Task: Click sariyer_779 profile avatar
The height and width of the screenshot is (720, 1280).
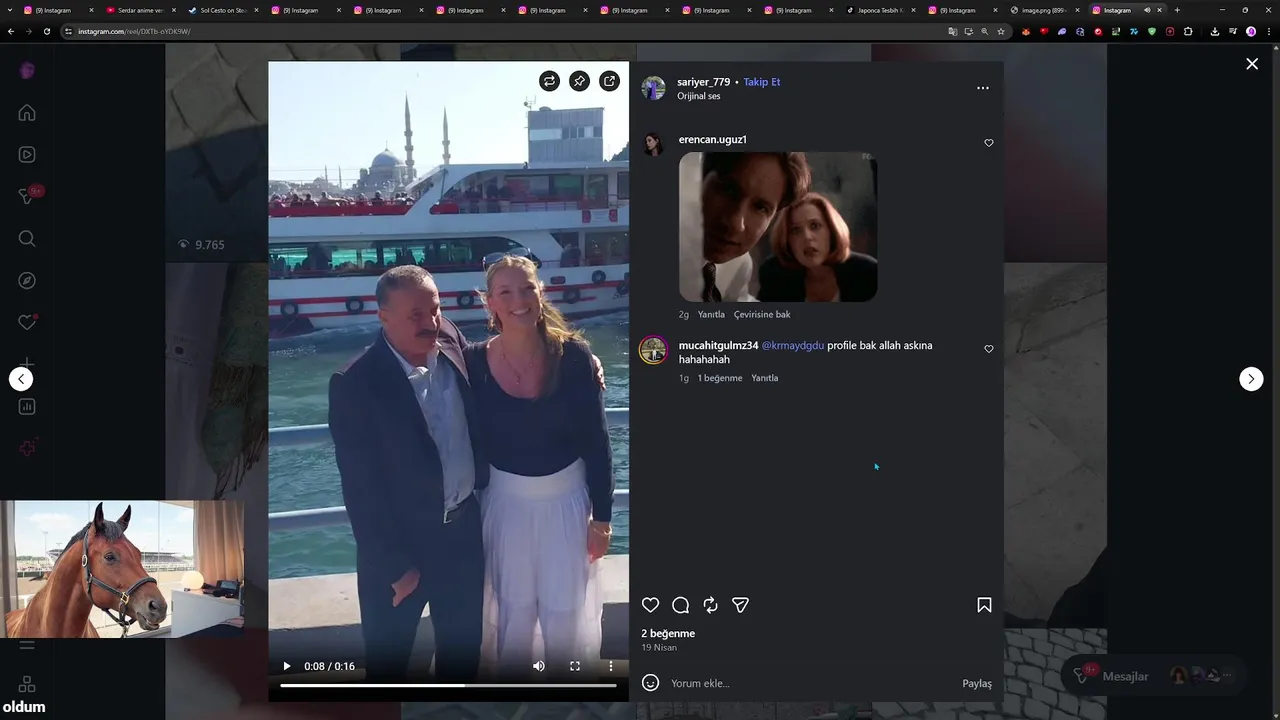Action: click(653, 88)
